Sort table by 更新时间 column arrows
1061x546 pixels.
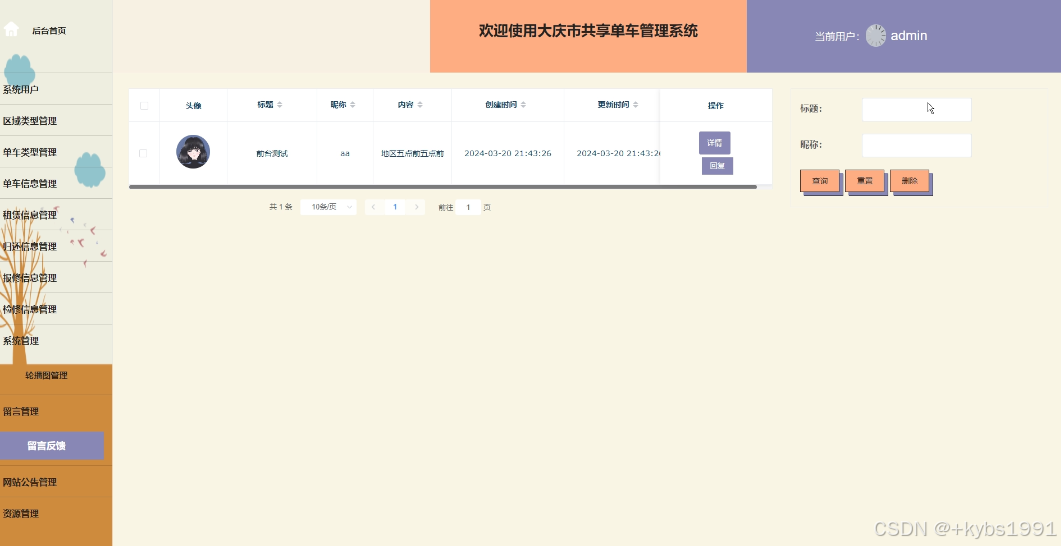[x=635, y=105]
